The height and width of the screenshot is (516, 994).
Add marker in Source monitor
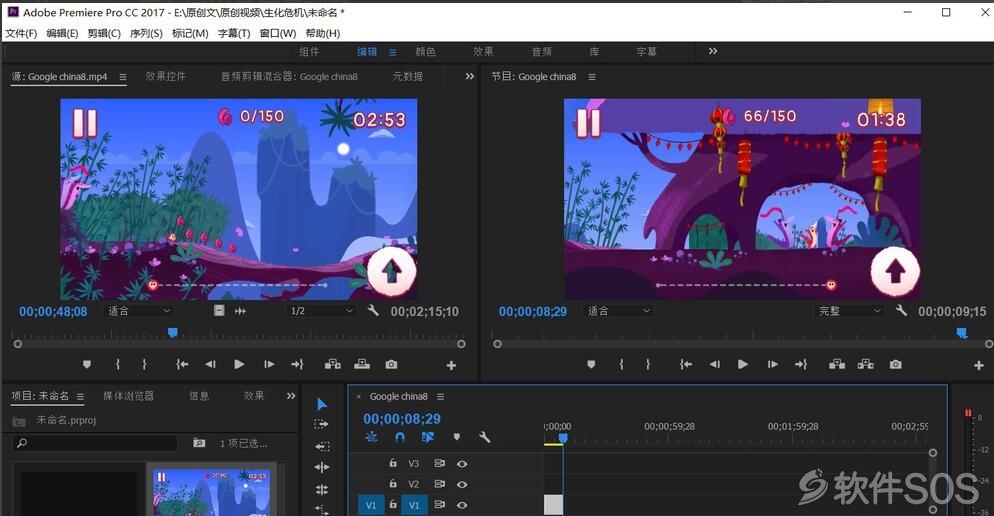click(87, 364)
